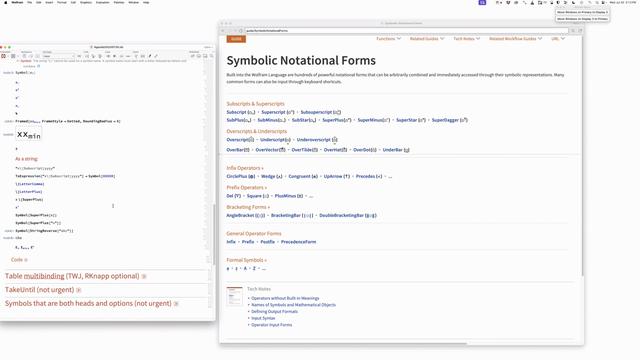Viewport: 640px width, 360px height.
Task: Click the back arrow in documentation window
Action: click(223, 31)
